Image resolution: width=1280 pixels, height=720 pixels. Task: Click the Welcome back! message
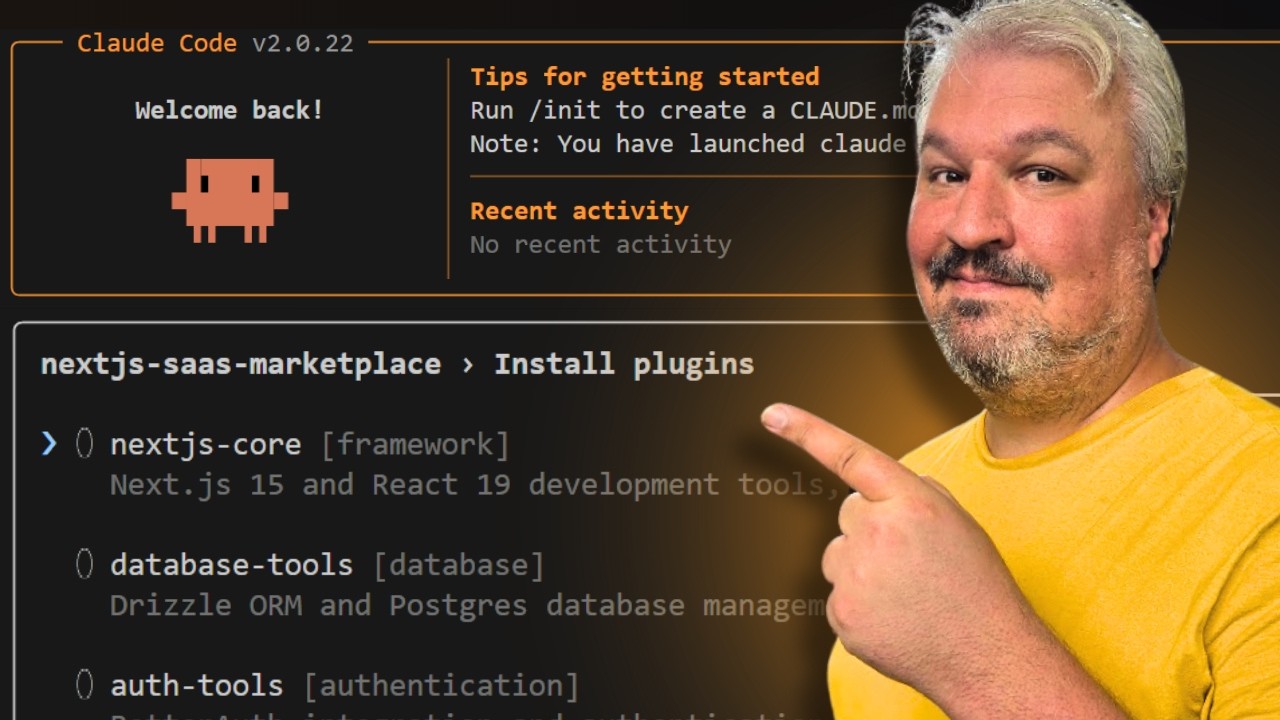click(x=230, y=110)
